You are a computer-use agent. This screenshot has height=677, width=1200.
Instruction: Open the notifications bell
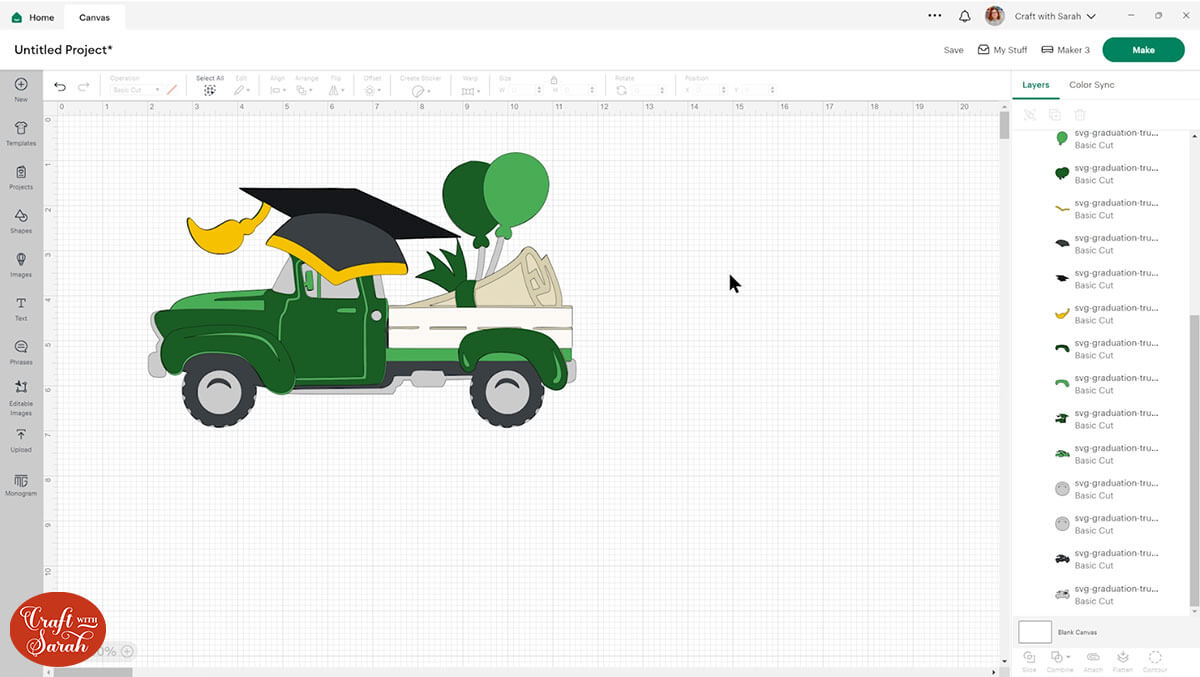point(964,16)
